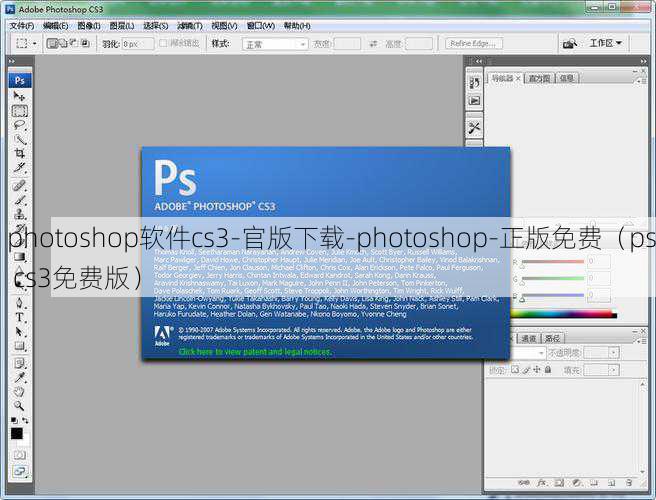
Task: Delete layer using trash button
Action: [x=629, y=483]
